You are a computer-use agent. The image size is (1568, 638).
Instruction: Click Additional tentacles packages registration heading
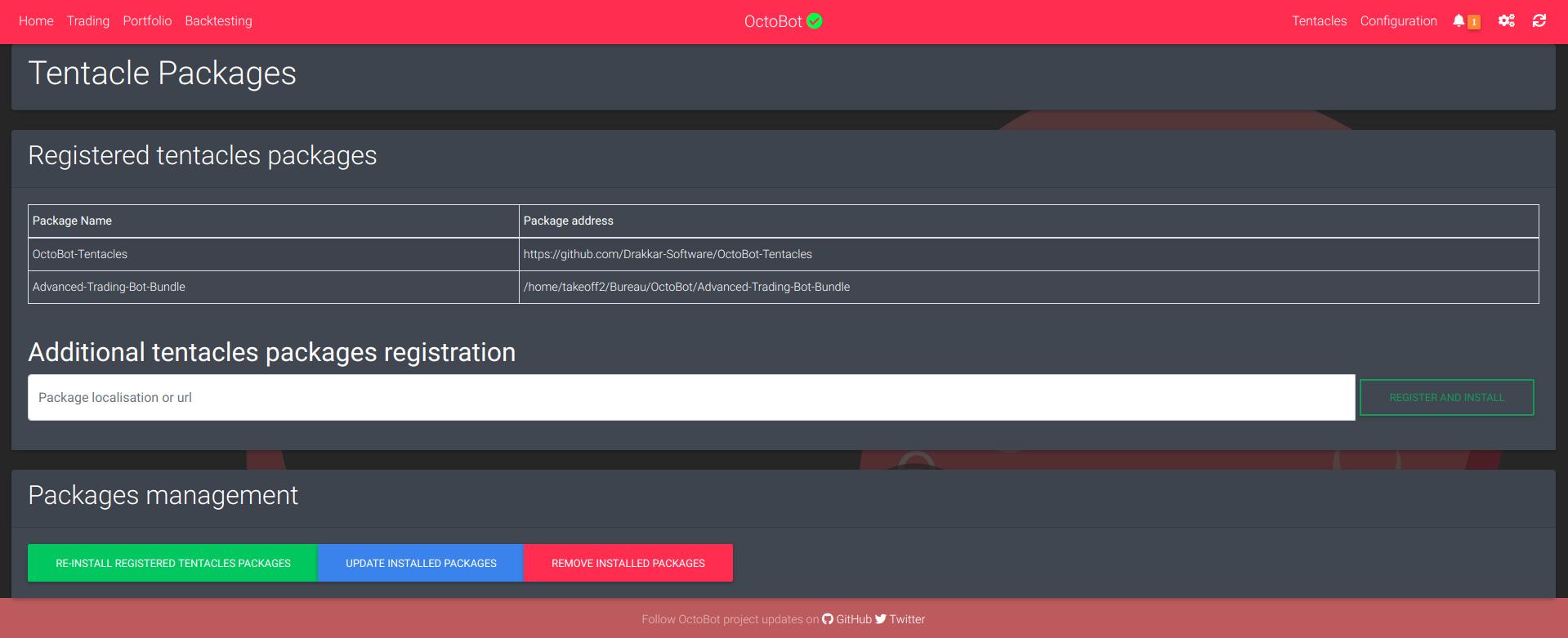click(x=272, y=352)
